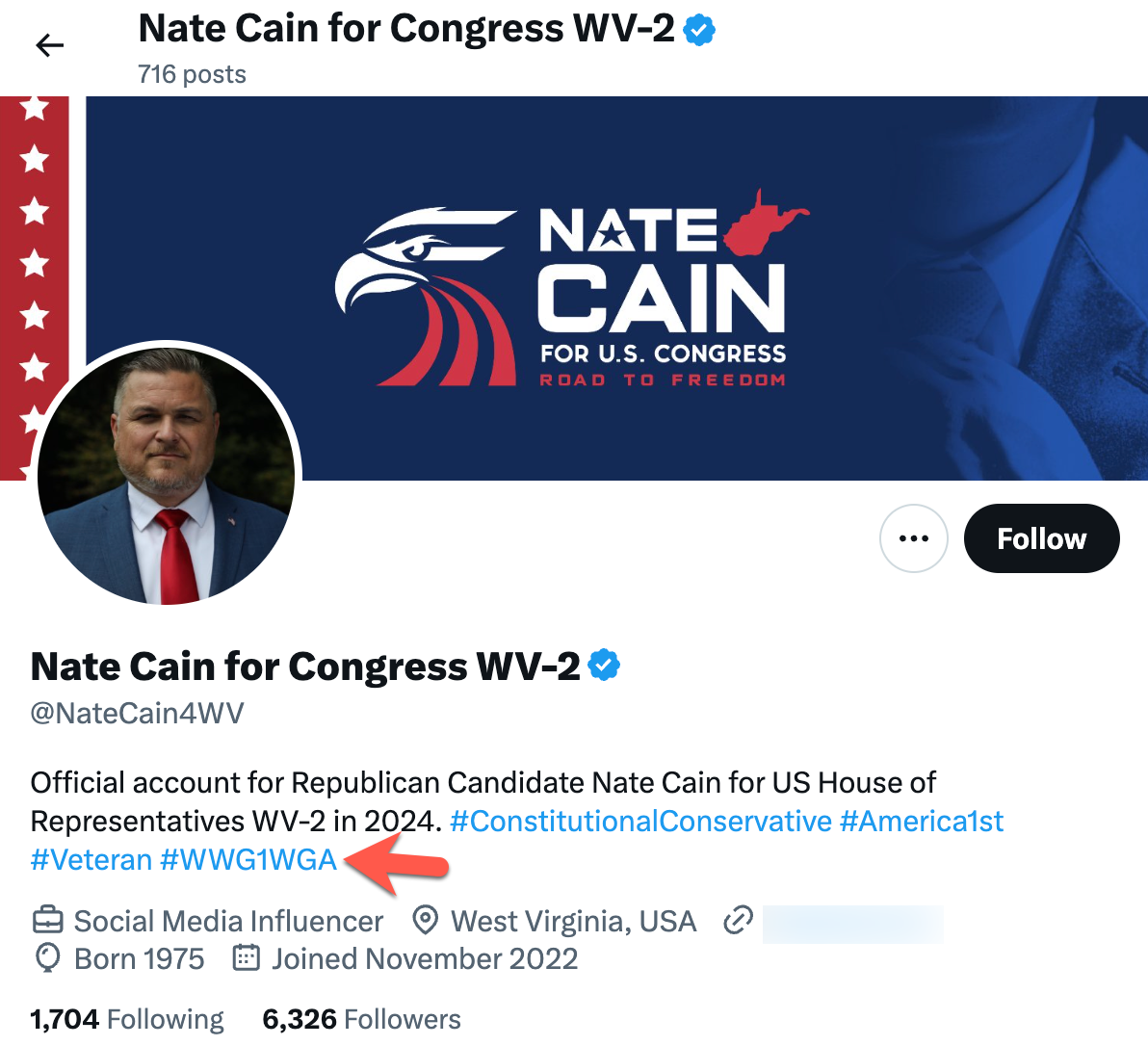Open the #America1st hashtag link
The width and height of the screenshot is (1148, 1046).
tap(921, 821)
